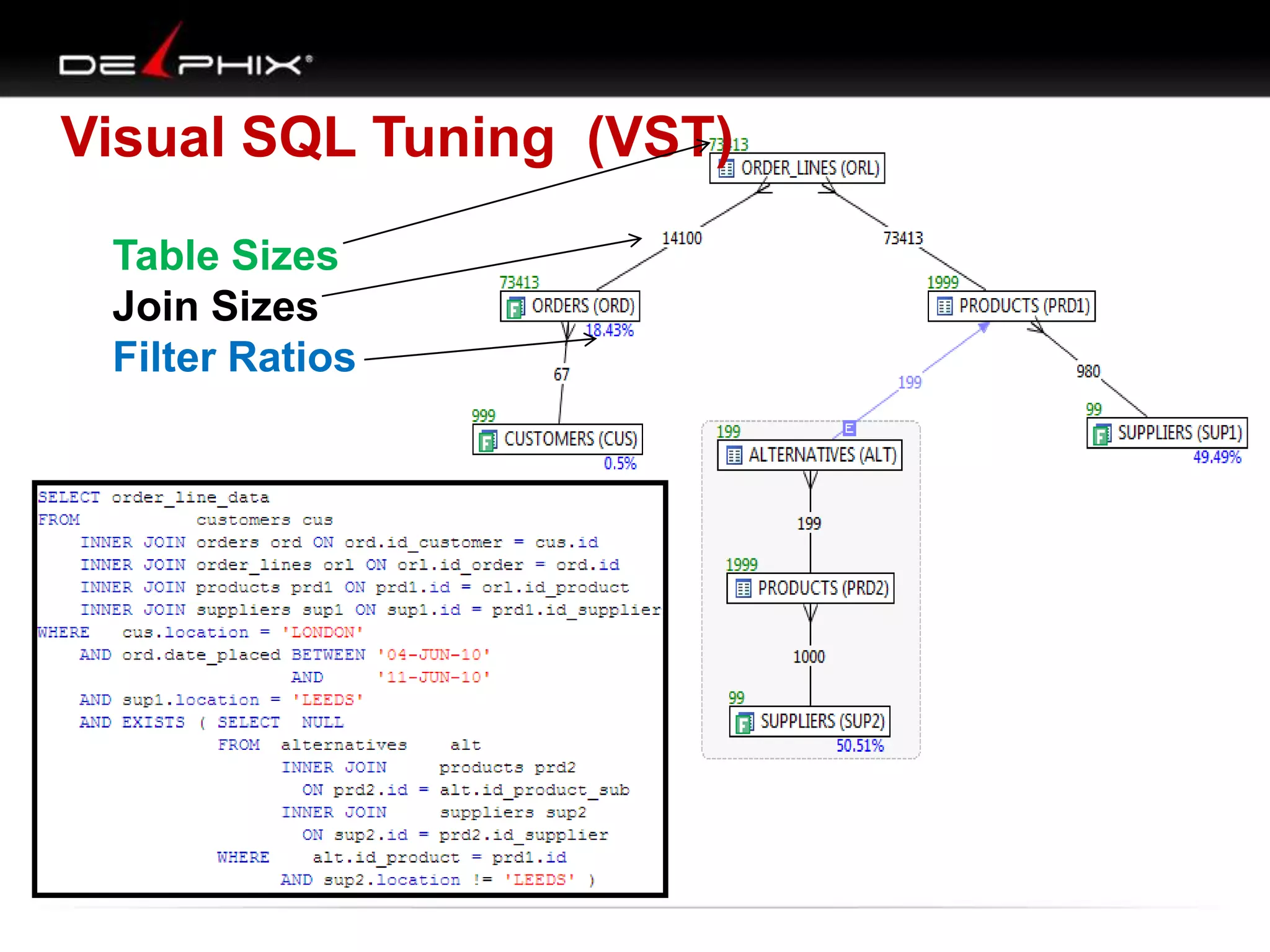Click the 1000 join size value
The width and height of the screenshot is (1270, 952).
809,657
